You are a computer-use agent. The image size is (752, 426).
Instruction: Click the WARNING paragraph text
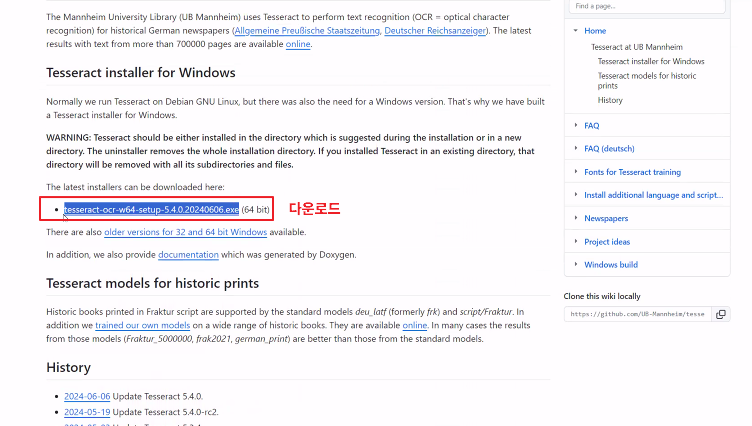(291, 151)
